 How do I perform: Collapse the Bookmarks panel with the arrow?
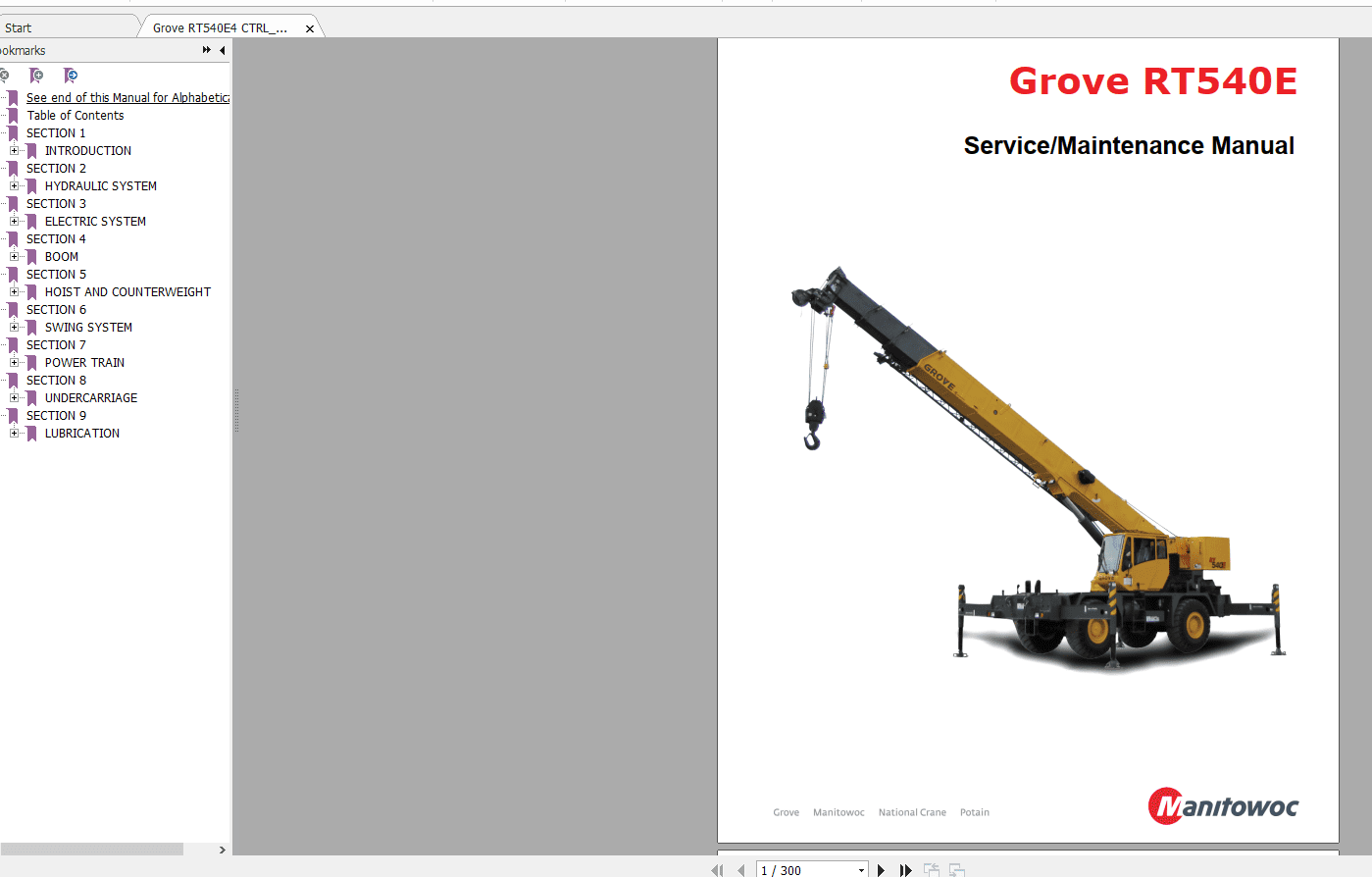[x=221, y=50]
